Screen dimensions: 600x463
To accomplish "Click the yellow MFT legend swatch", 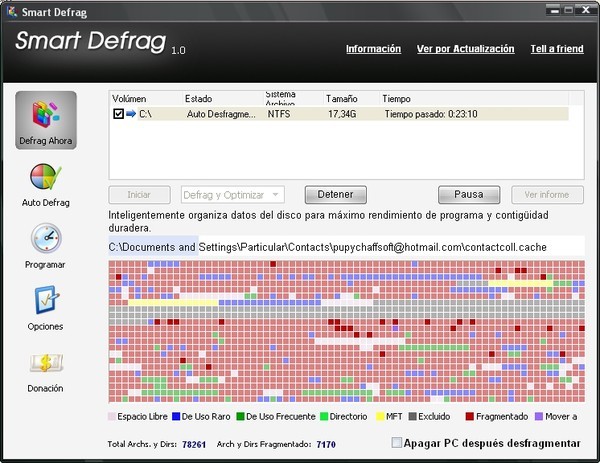I will (381, 416).
